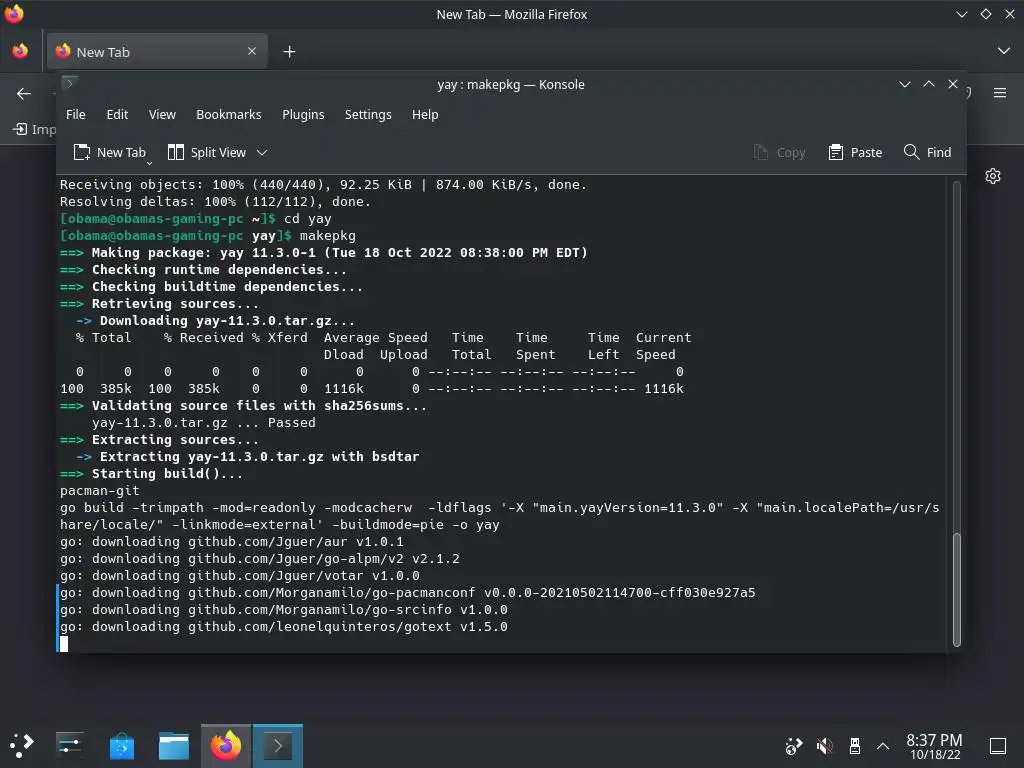
Task: Open the Help menu in Konsole
Action: [424, 115]
